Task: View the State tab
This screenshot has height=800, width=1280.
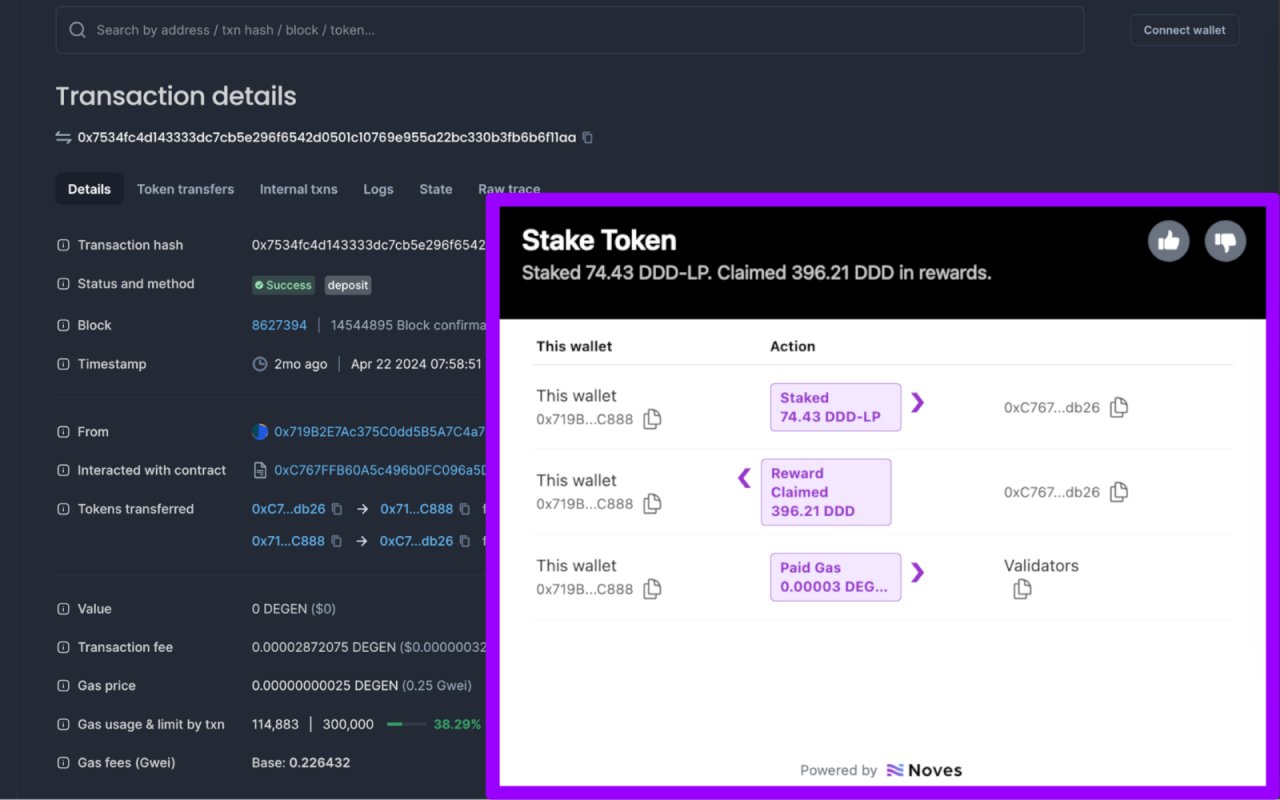Action: pyautogui.click(x=436, y=189)
